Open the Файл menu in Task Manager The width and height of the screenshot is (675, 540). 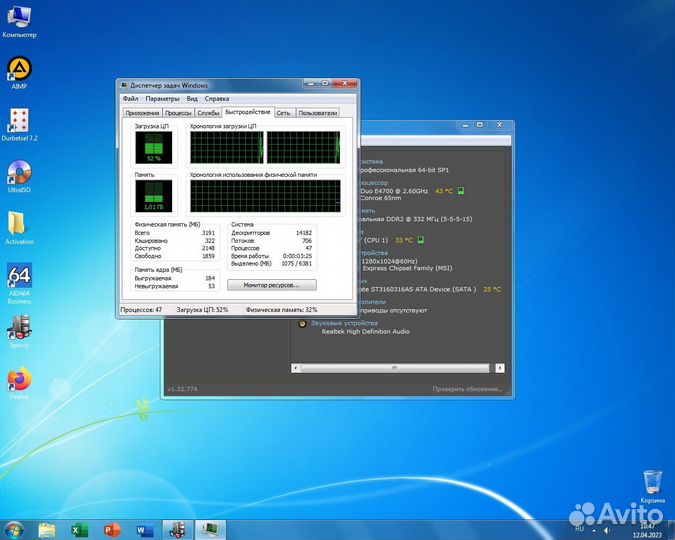[130, 99]
